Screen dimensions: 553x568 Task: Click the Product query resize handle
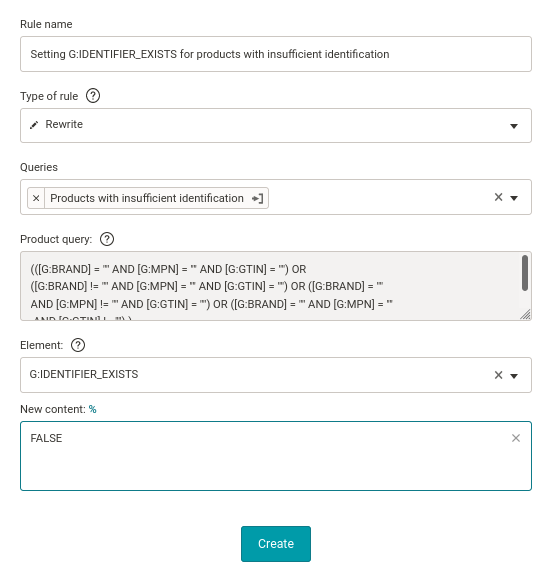pyautogui.click(x=525, y=314)
